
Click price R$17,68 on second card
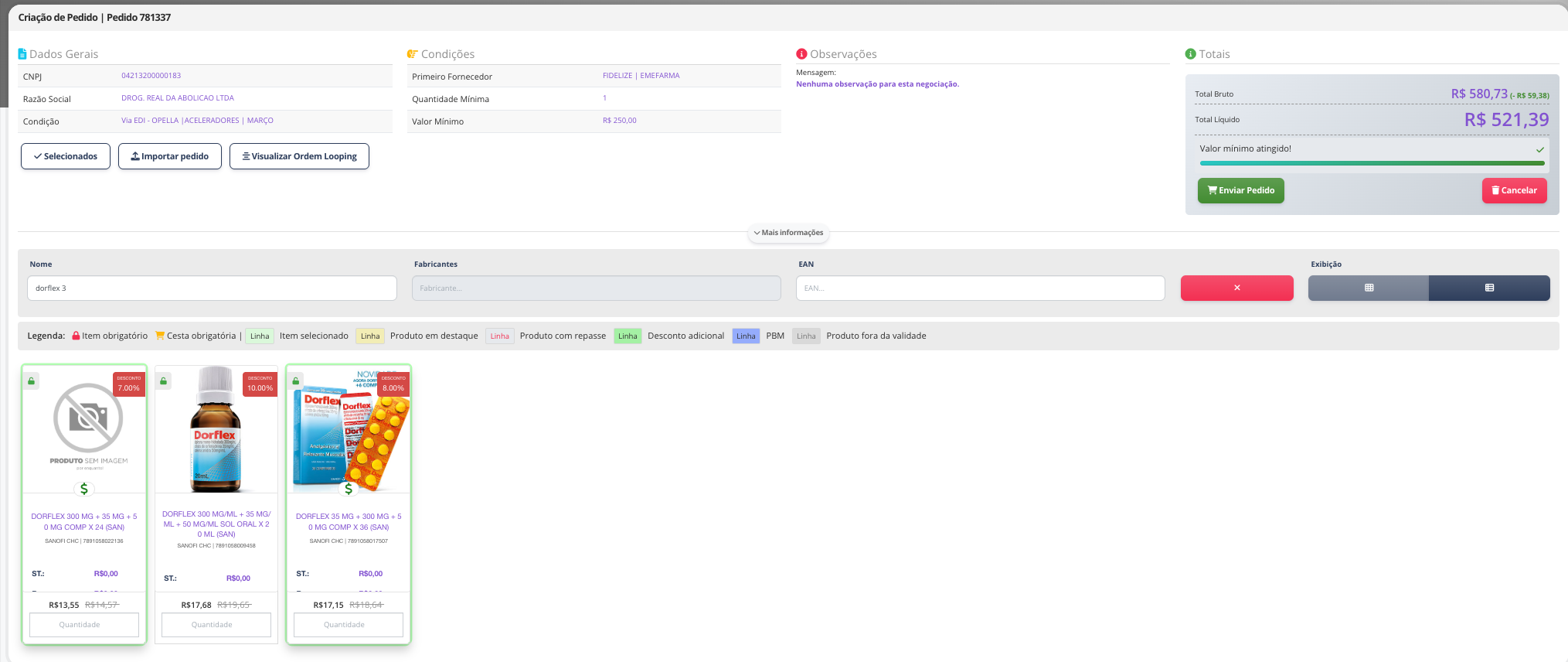tap(196, 605)
